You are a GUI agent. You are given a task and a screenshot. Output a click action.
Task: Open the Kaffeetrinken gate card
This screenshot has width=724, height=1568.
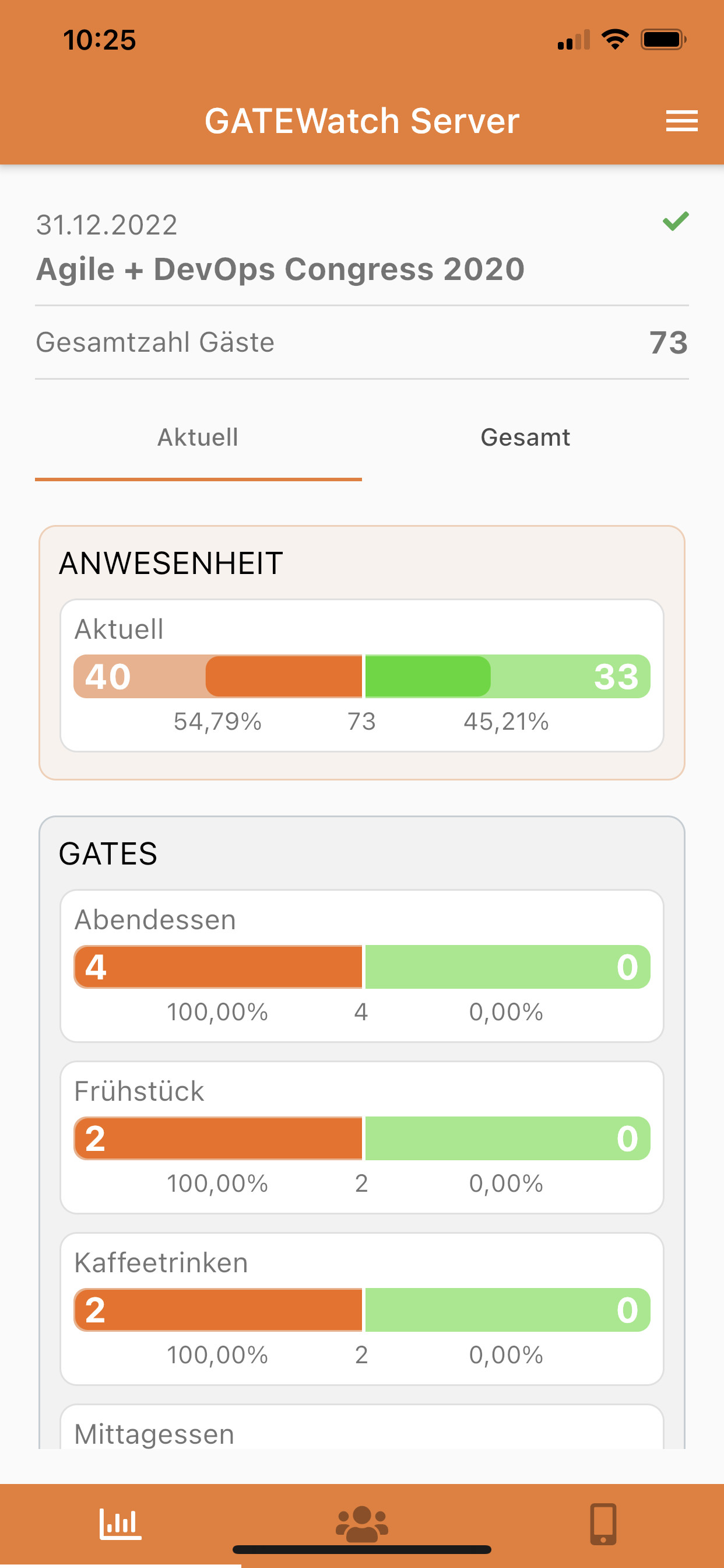click(362, 1263)
